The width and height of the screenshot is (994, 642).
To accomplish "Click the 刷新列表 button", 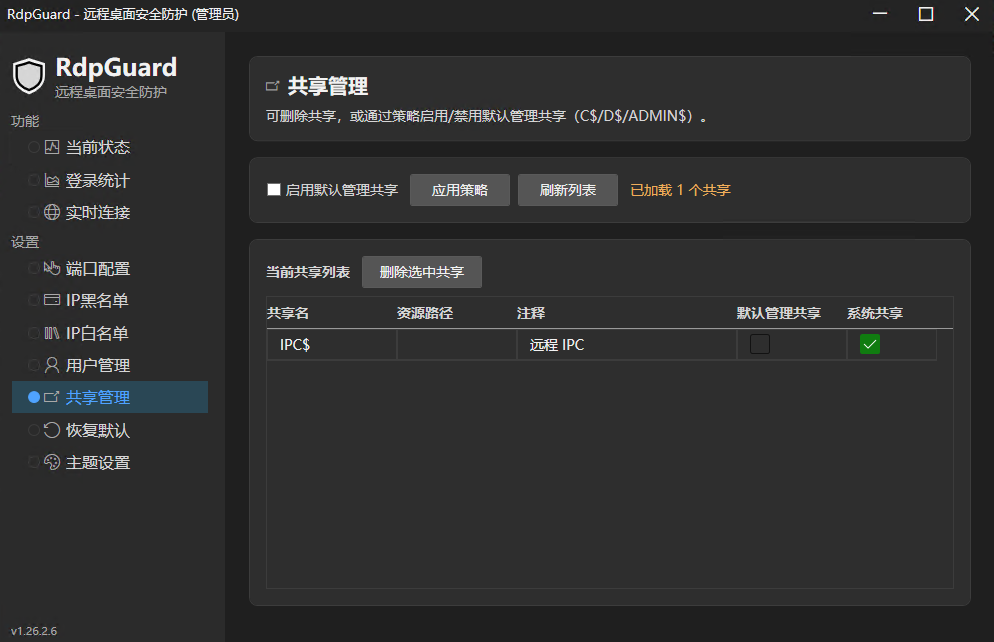I will tap(567, 190).
